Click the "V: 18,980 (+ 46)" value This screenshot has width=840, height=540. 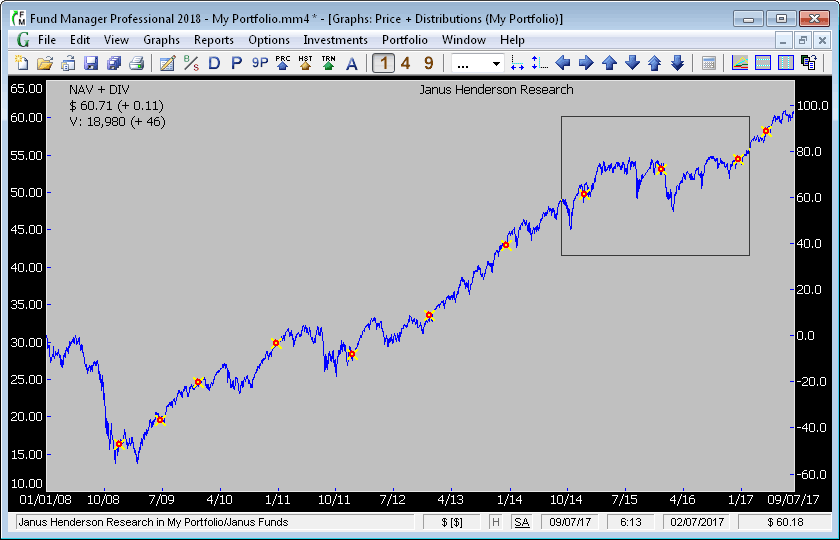click(117, 122)
